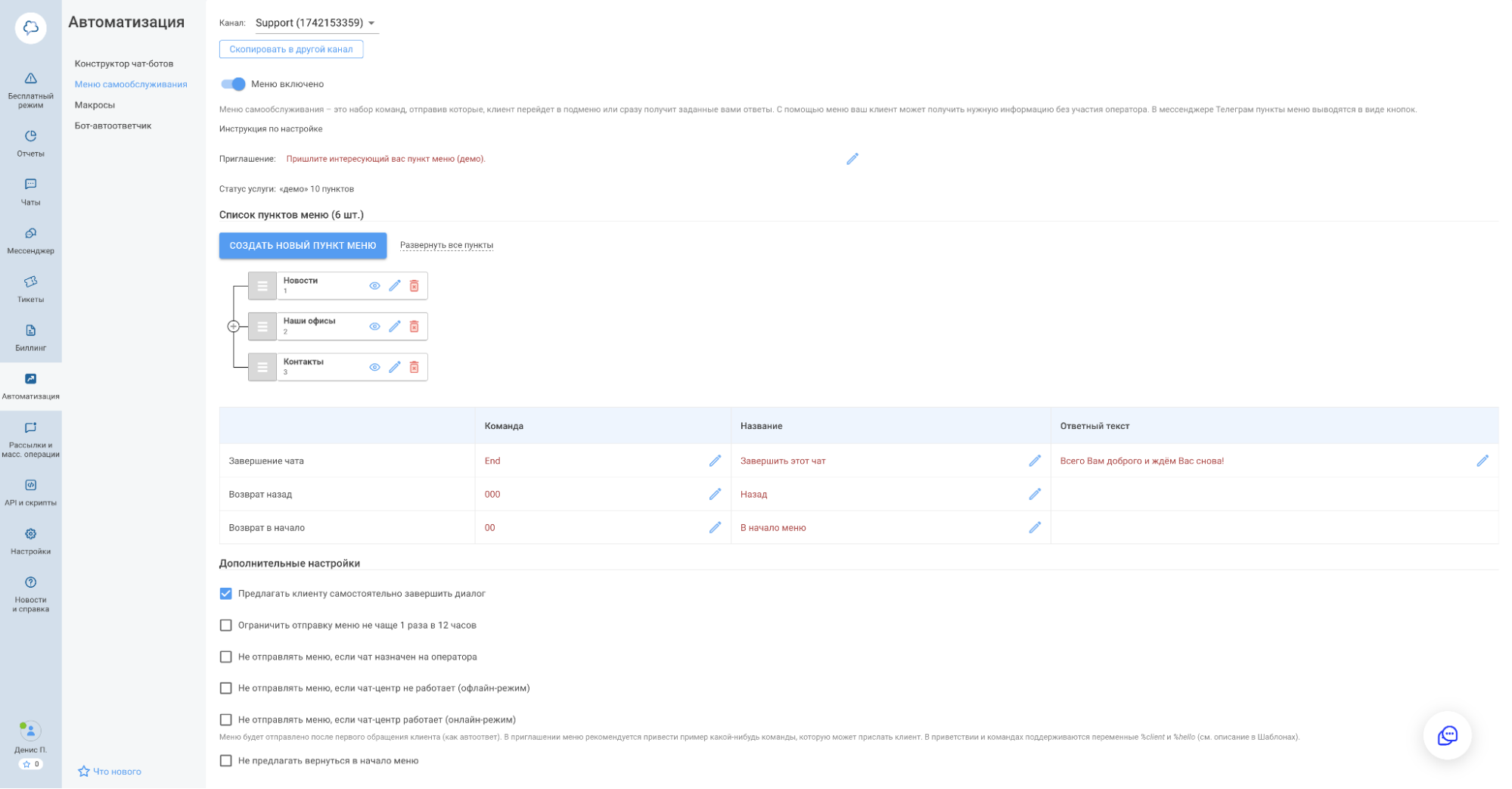The width and height of the screenshot is (1512, 789).
Task: Click the pencil icon next to Приглашение text
Action: tap(852, 159)
